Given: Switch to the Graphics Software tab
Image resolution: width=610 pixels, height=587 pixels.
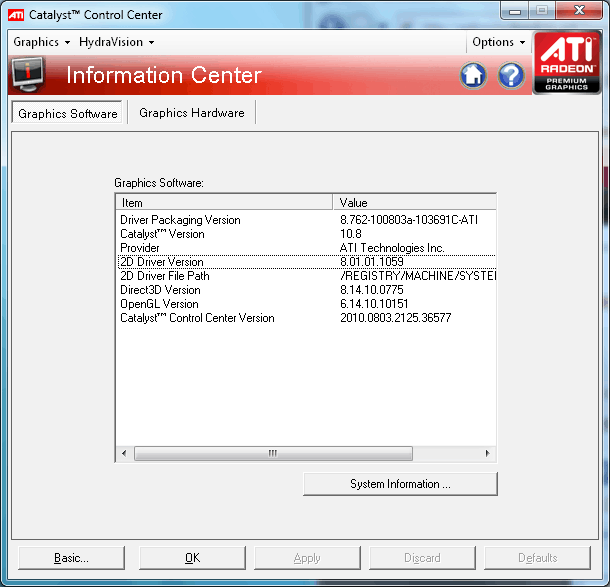Looking at the screenshot, I should click(x=67, y=113).
